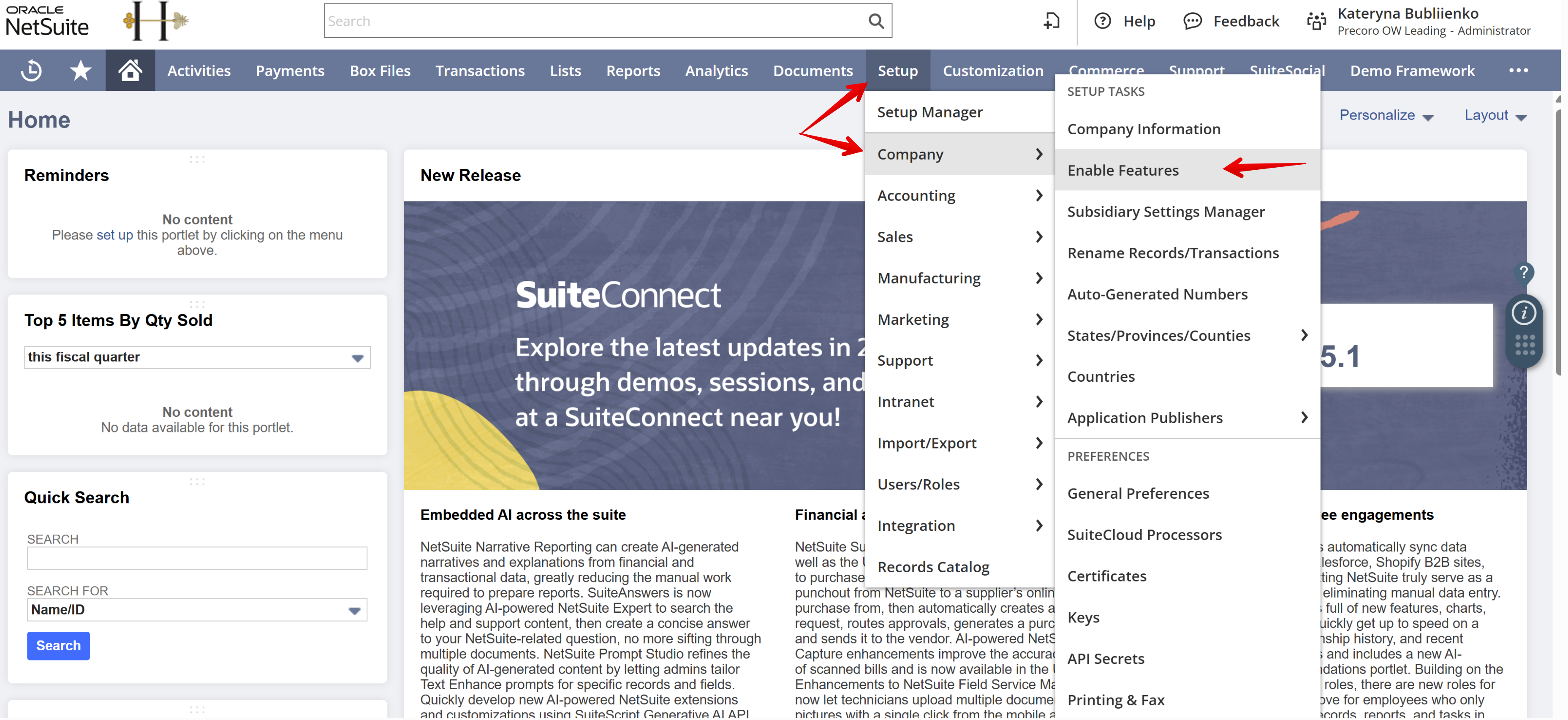Click the Quick Search portlet drag handle

pyautogui.click(x=197, y=481)
